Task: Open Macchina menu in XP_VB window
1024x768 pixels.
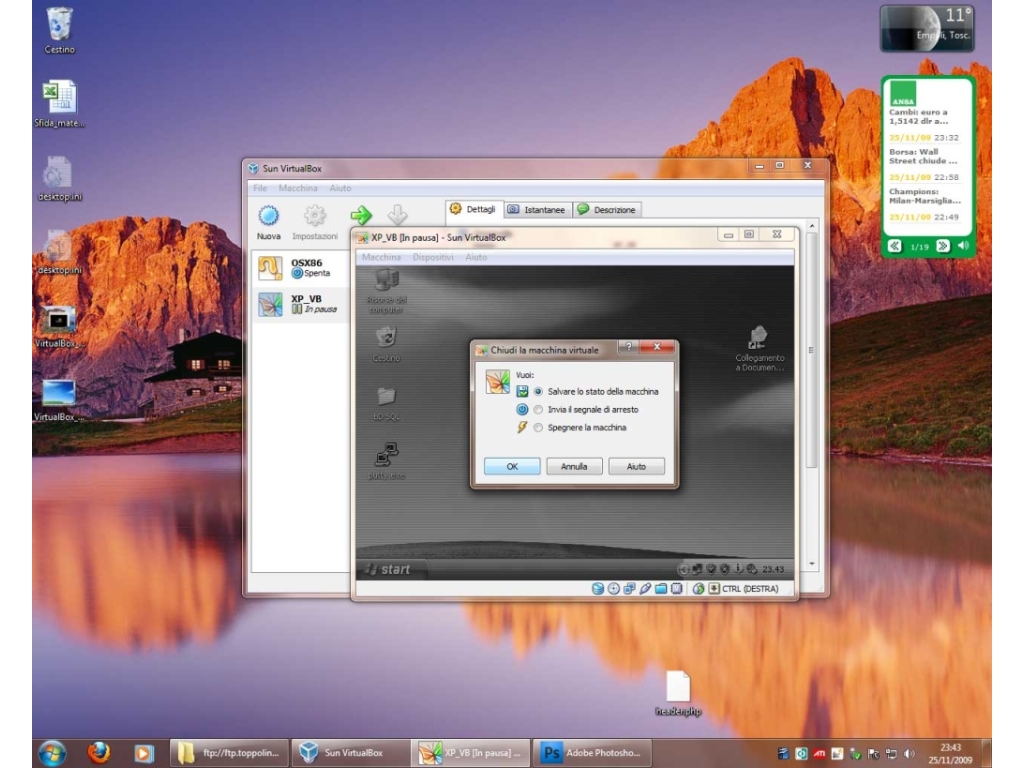Action: tap(381, 257)
